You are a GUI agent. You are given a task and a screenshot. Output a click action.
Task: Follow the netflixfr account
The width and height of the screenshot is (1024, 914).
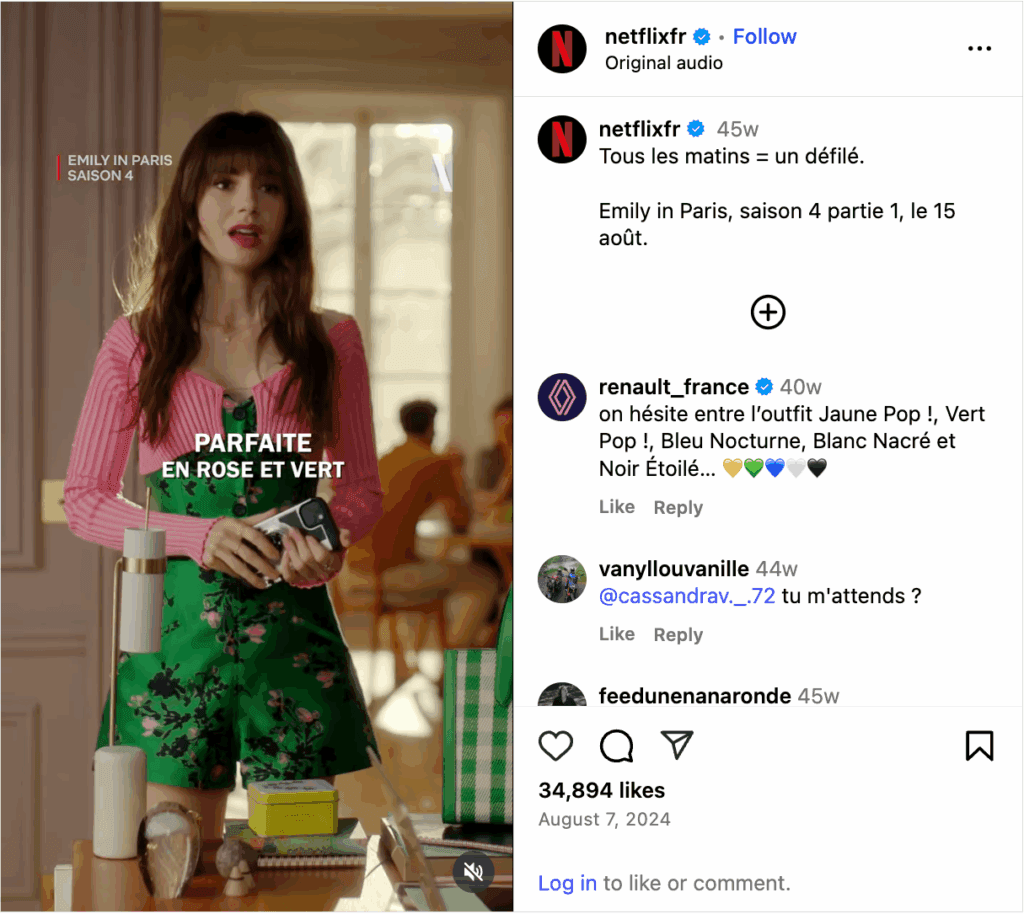[x=764, y=37]
